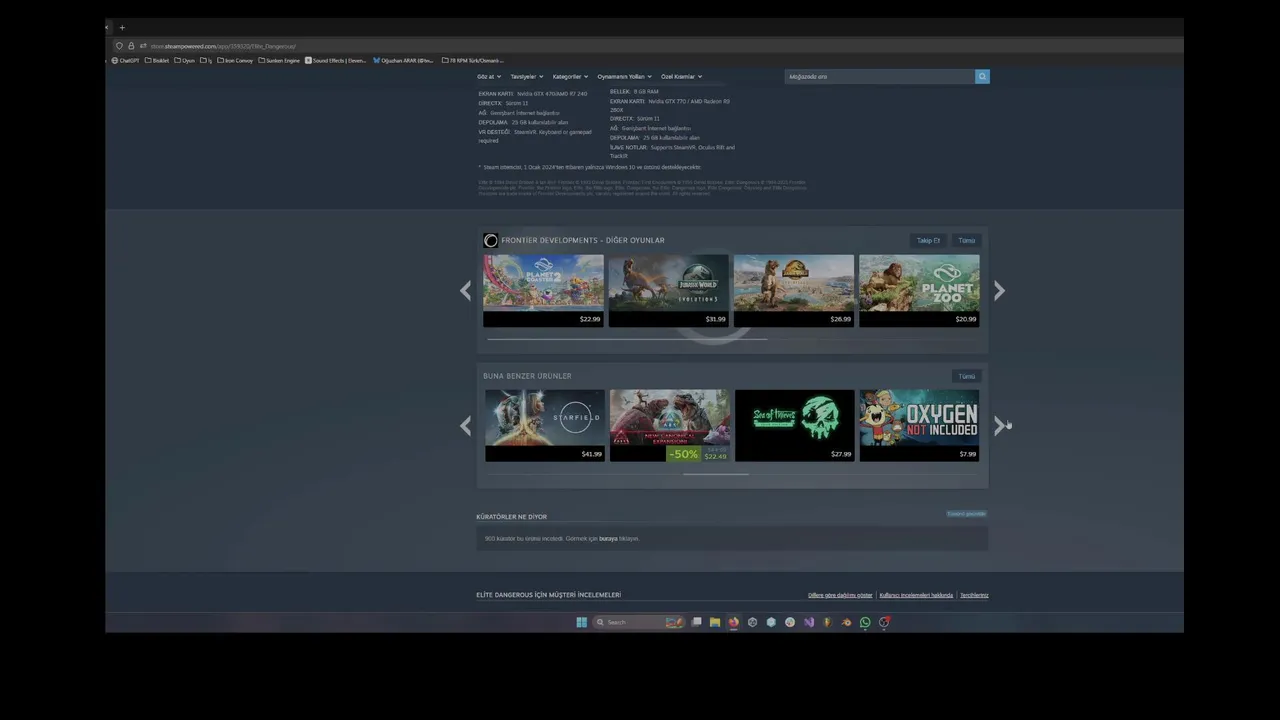Screen dimensions: 1280x720
Task: Open Task View in taskbar
Action: click(696, 622)
